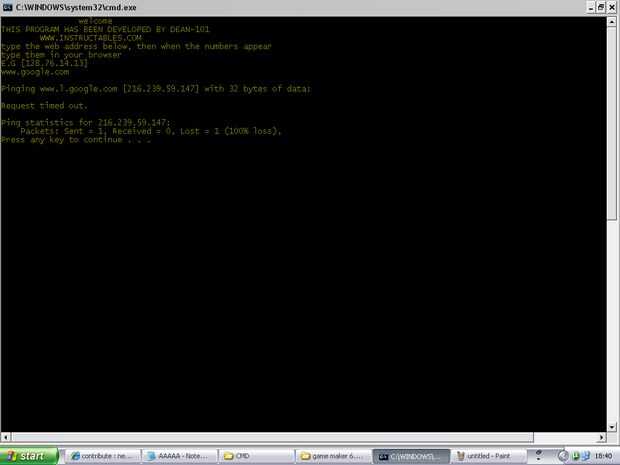Click the horizontal scrollbar right arrow
This screenshot has width=620, height=465.
coord(601,437)
